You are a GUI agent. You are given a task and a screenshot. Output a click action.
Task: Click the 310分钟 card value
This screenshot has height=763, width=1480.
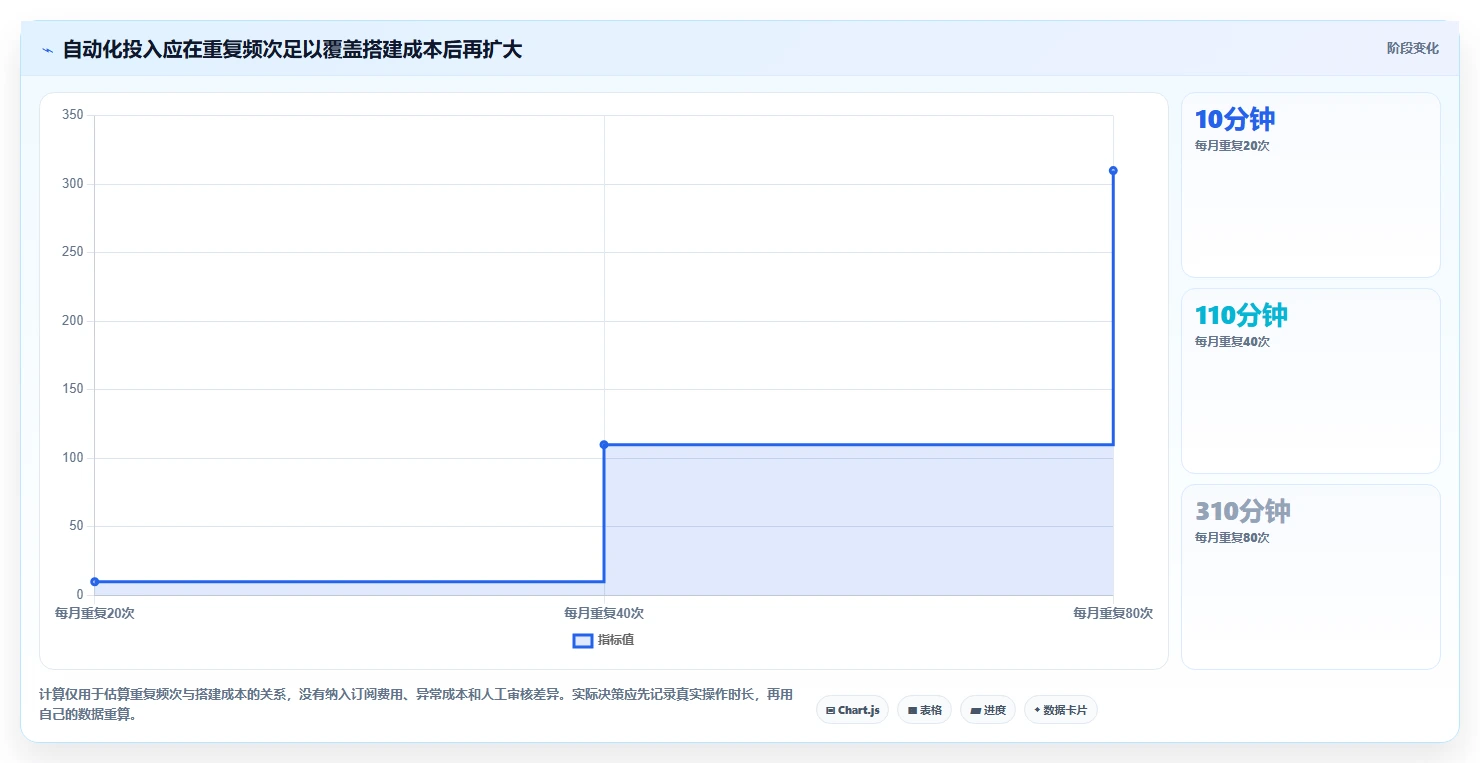click(x=1243, y=511)
